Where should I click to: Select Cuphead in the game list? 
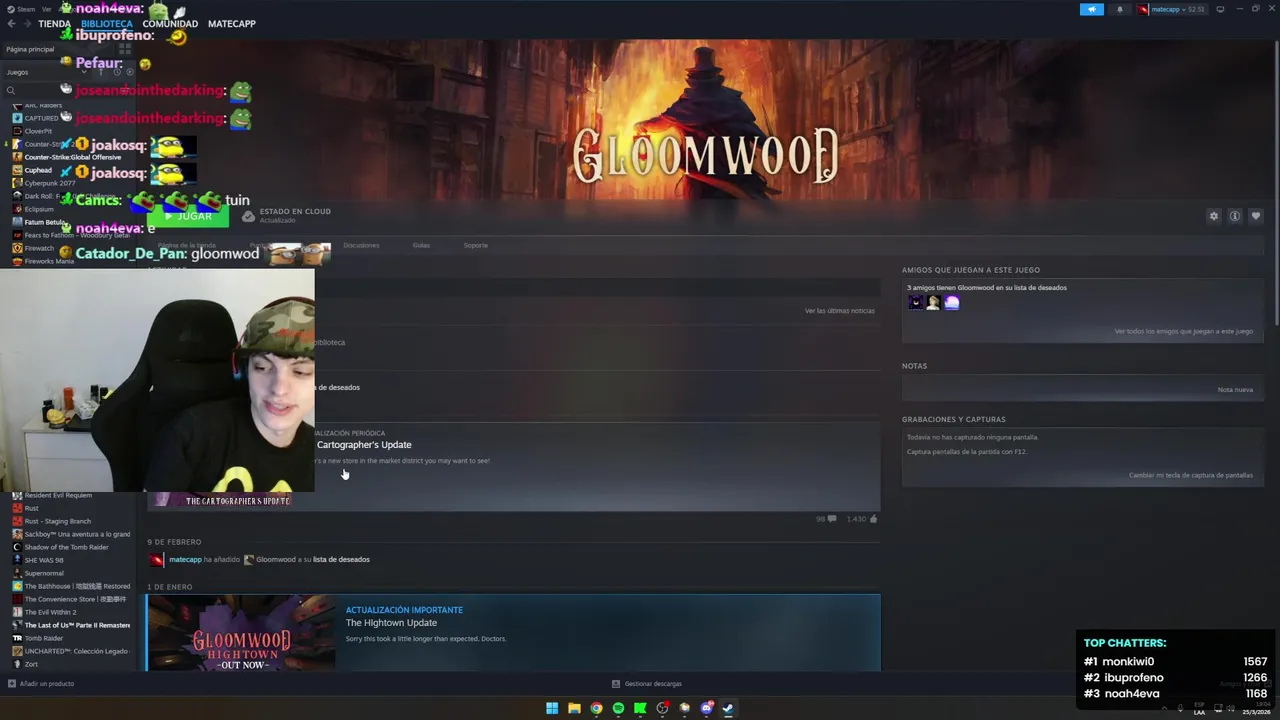tap(38, 170)
